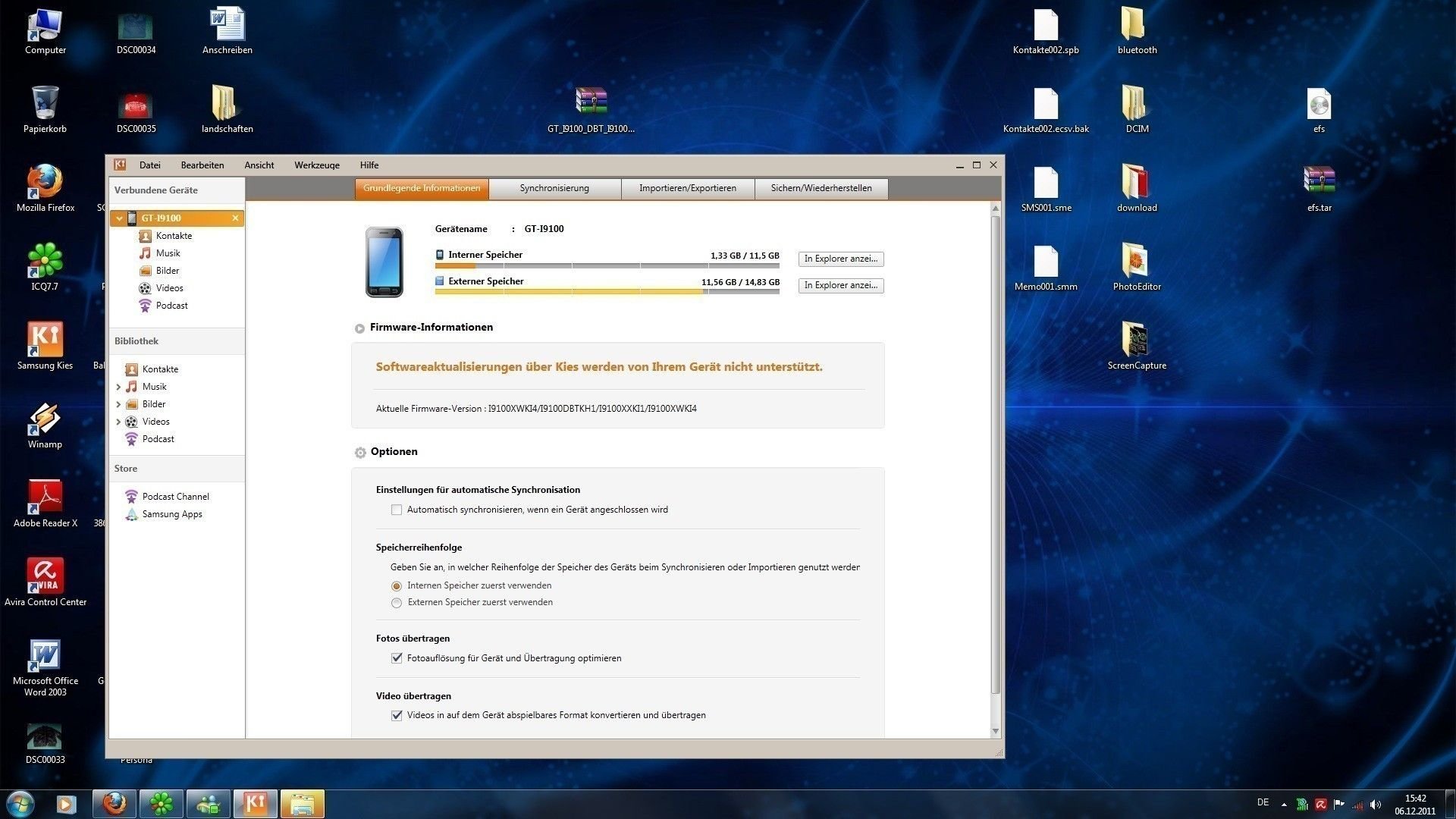Viewport: 1456px width, 819px height.
Task: Select the efs.tar archive on desktop
Action: pos(1319,188)
